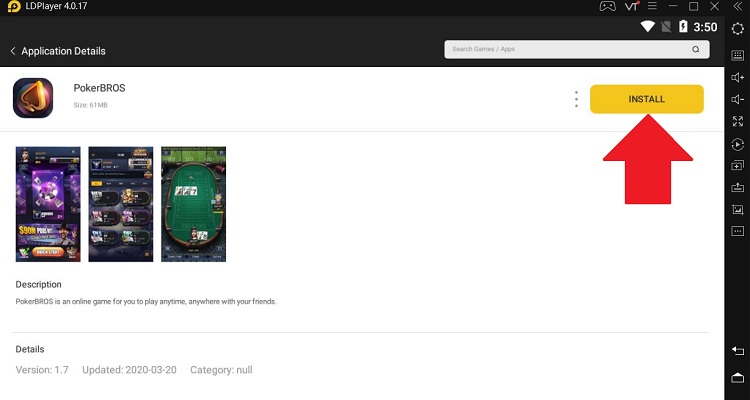This screenshot has height=400, width=750.
Task: Click the 3:50 clock in status bar
Action: pyautogui.click(x=706, y=27)
